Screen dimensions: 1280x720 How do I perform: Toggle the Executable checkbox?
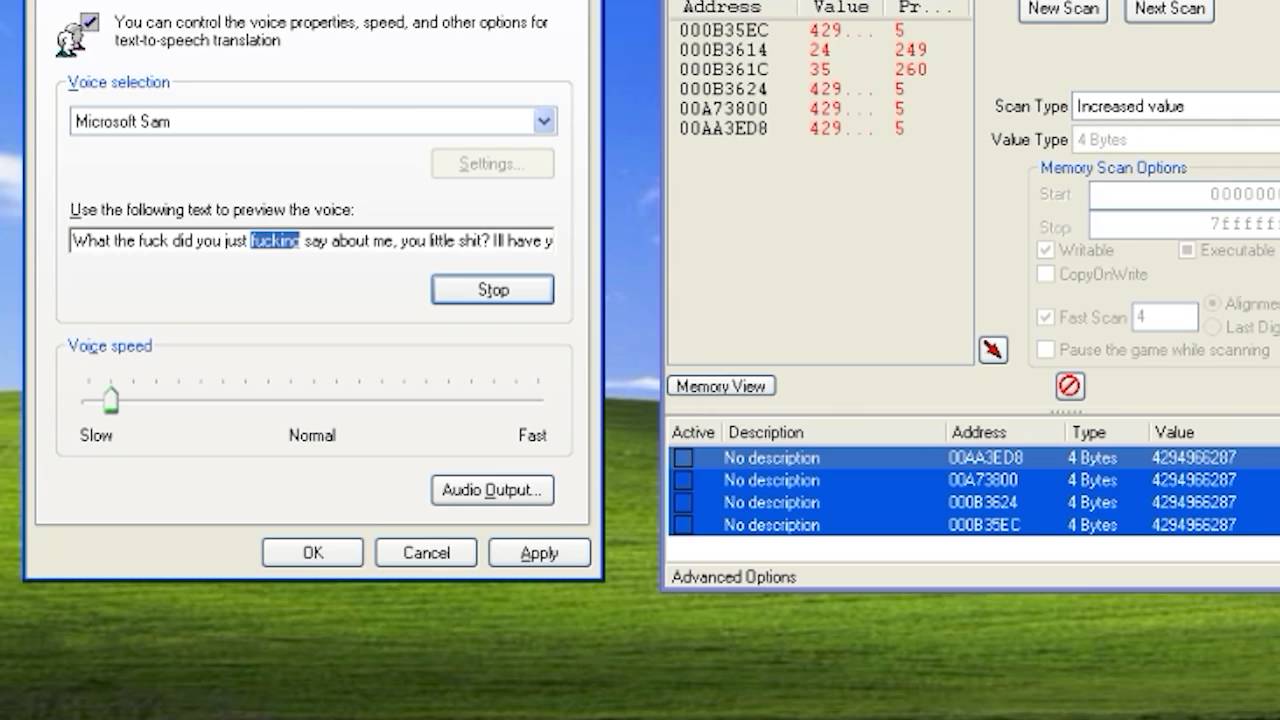(1187, 250)
